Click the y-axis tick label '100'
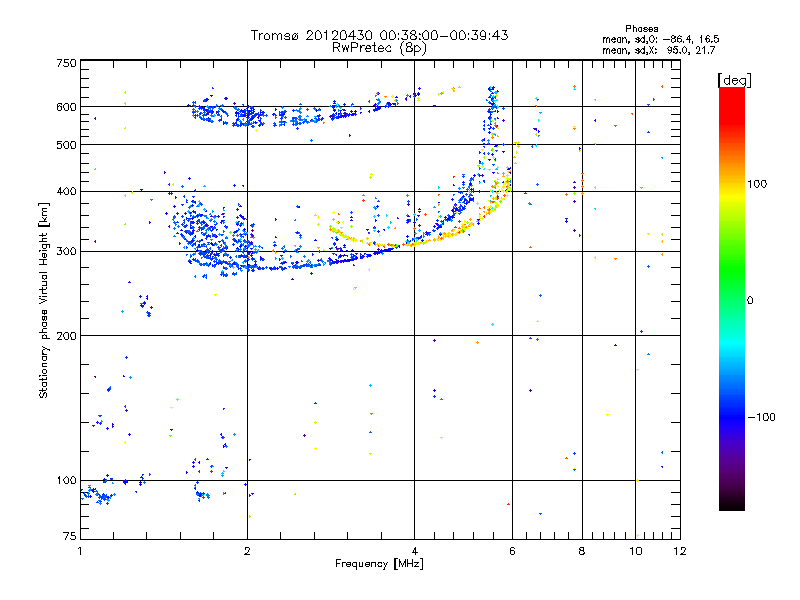 coord(67,480)
